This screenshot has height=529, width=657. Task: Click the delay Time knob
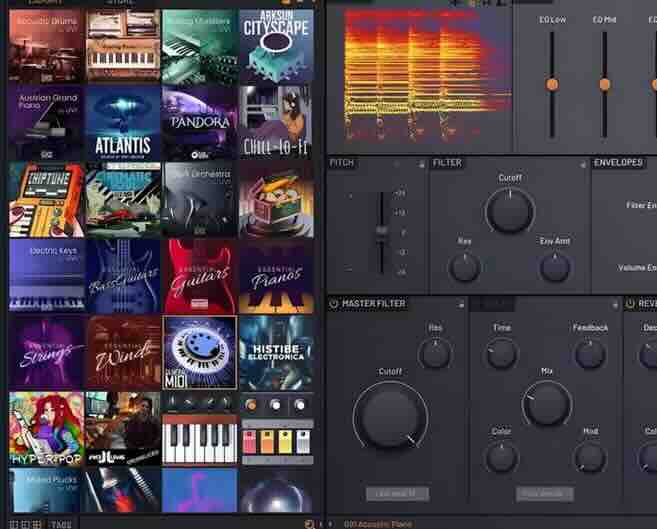pyautogui.click(x=502, y=354)
